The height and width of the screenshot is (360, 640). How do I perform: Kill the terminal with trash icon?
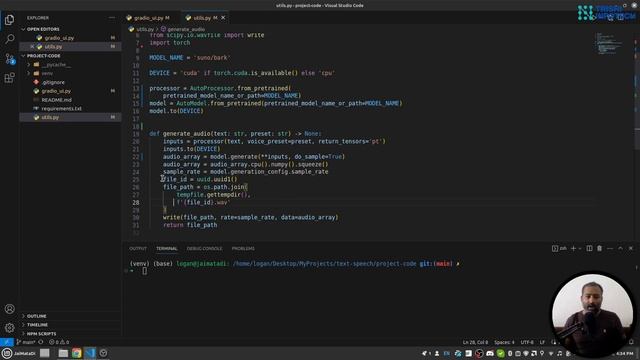coord(599,248)
